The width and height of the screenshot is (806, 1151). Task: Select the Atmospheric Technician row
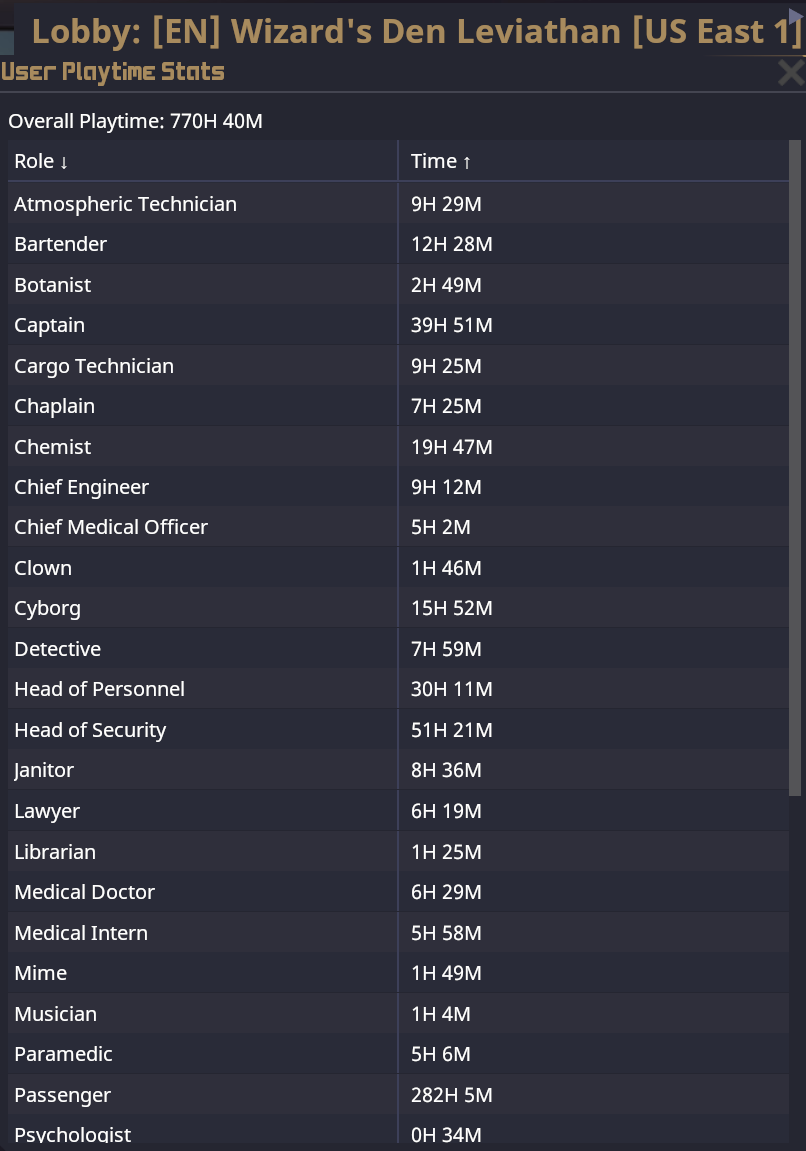tap(125, 204)
